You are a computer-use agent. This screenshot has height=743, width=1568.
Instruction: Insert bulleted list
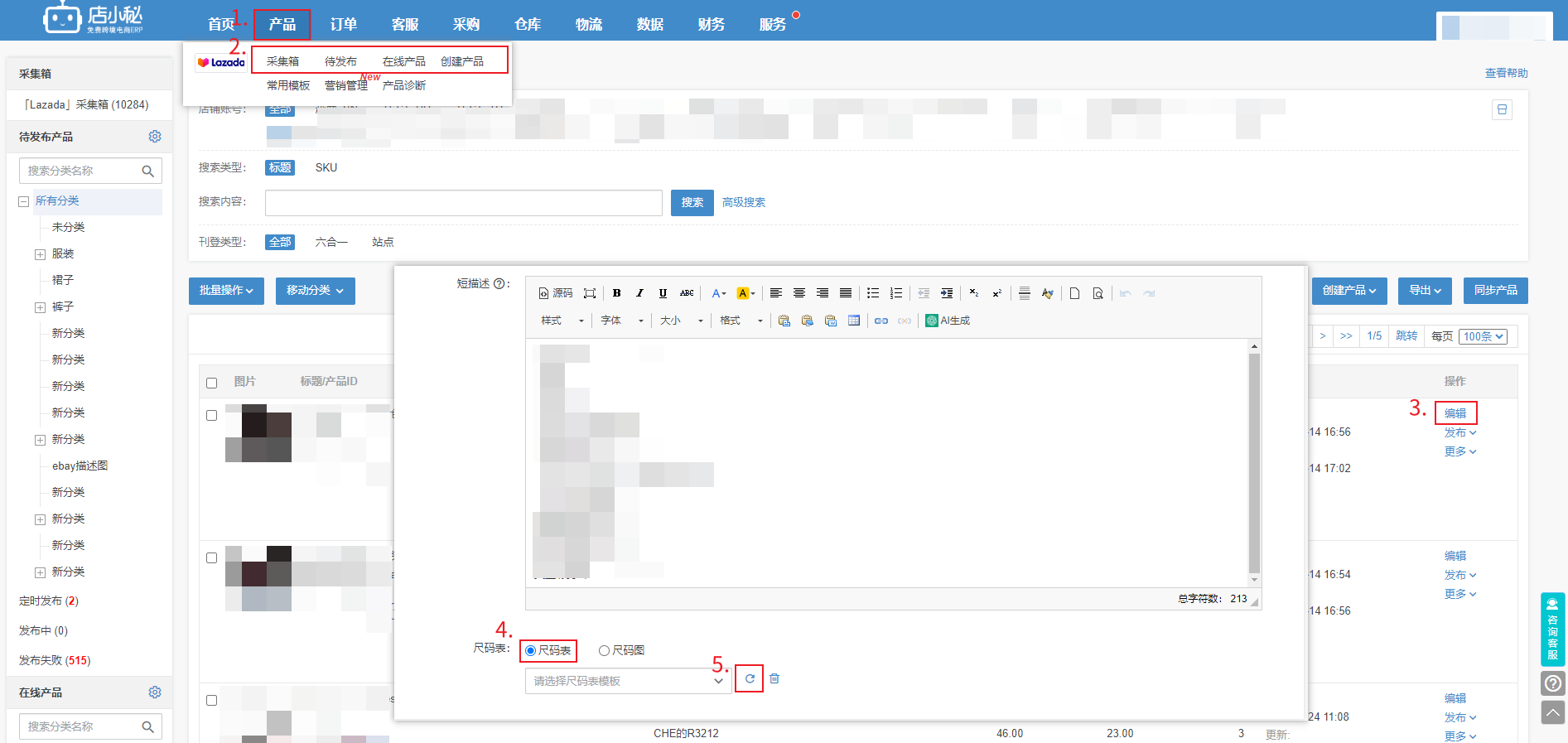coord(873,293)
